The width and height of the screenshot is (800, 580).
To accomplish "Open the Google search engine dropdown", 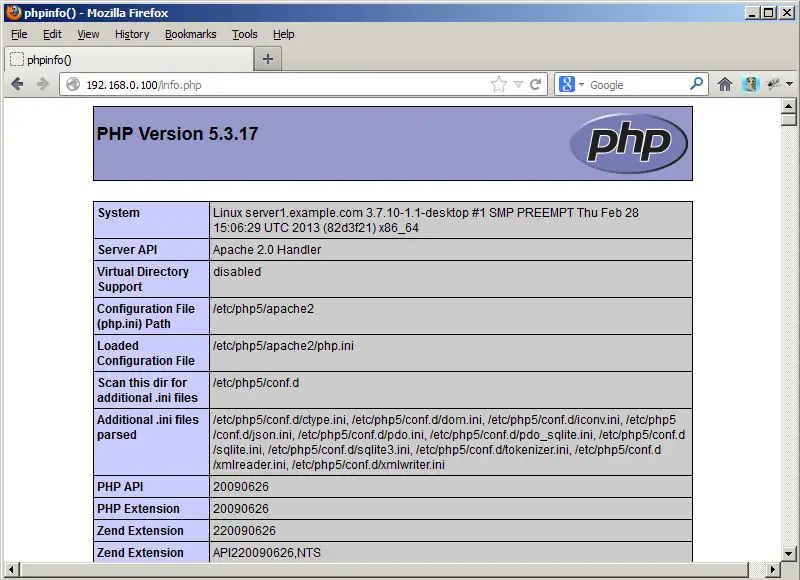I will coord(570,85).
